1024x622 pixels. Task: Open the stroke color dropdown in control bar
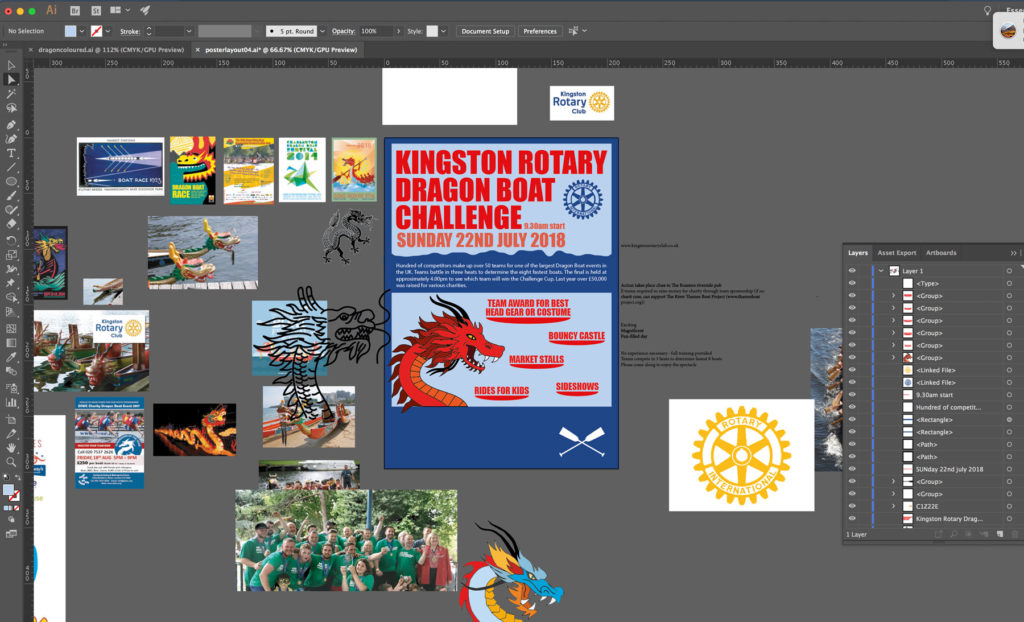[x=107, y=31]
